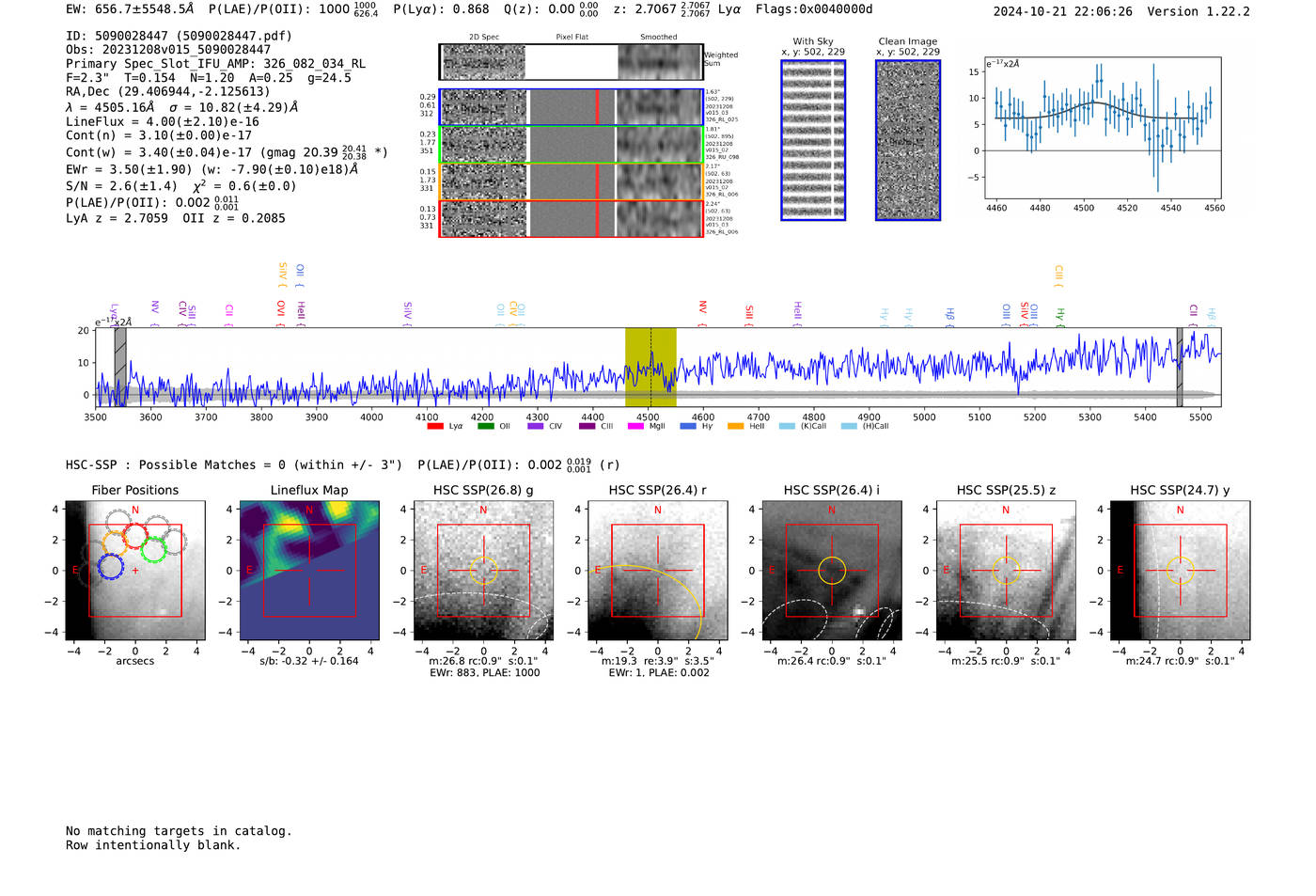Click the No matching targets in catalog message

coord(179,831)
